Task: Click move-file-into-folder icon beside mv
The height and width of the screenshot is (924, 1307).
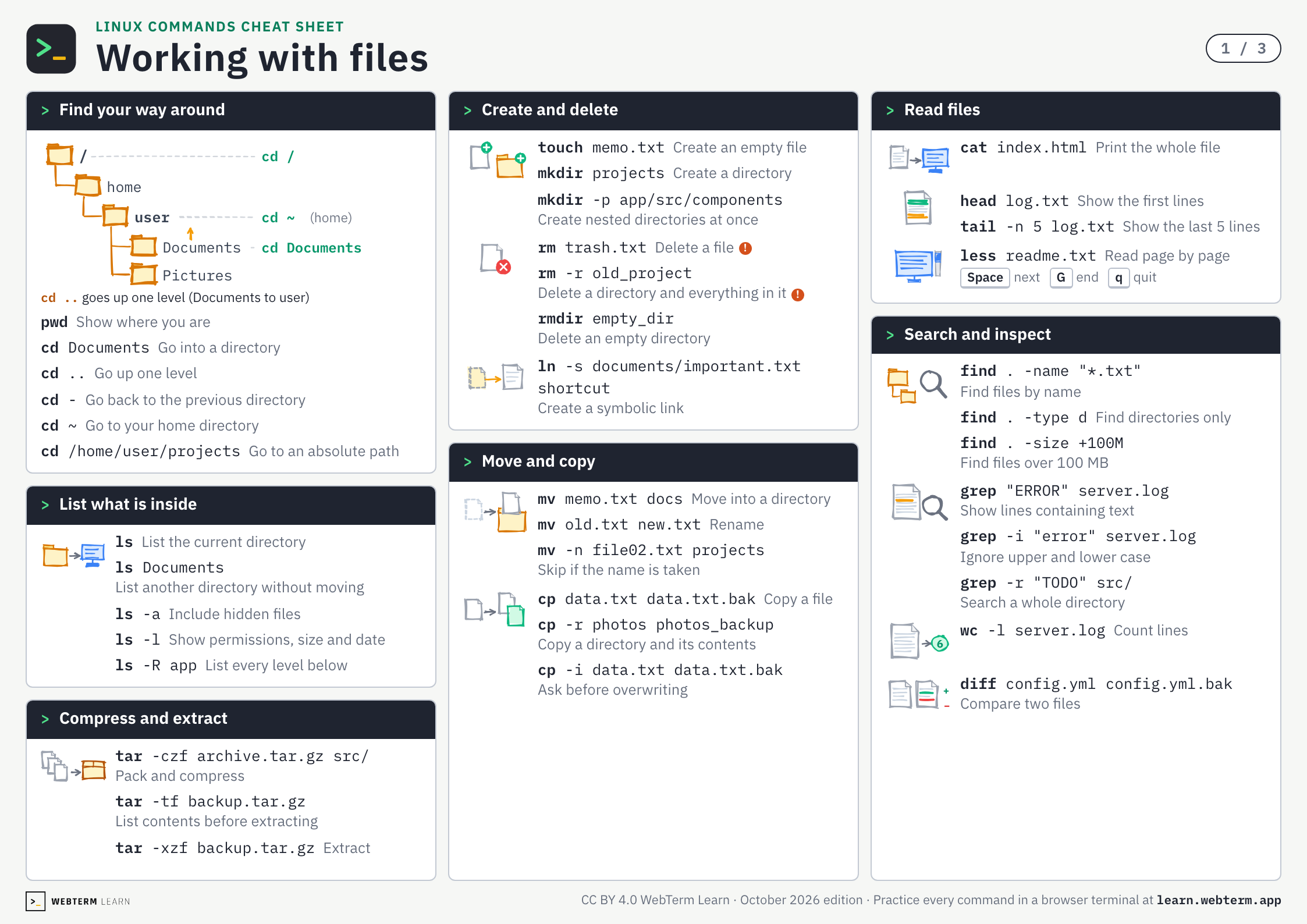Action: pyautogui.click(x=496, y=511)
